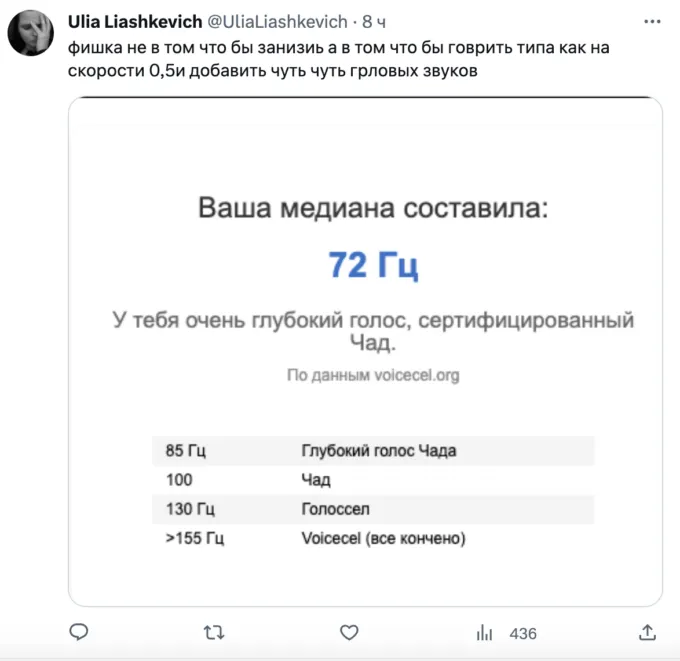Click the "По данным voicecel.org" caption
Image resolution: width=680 pixels, height=661 pixels.
pyautogui.click(x=373, y=376)
